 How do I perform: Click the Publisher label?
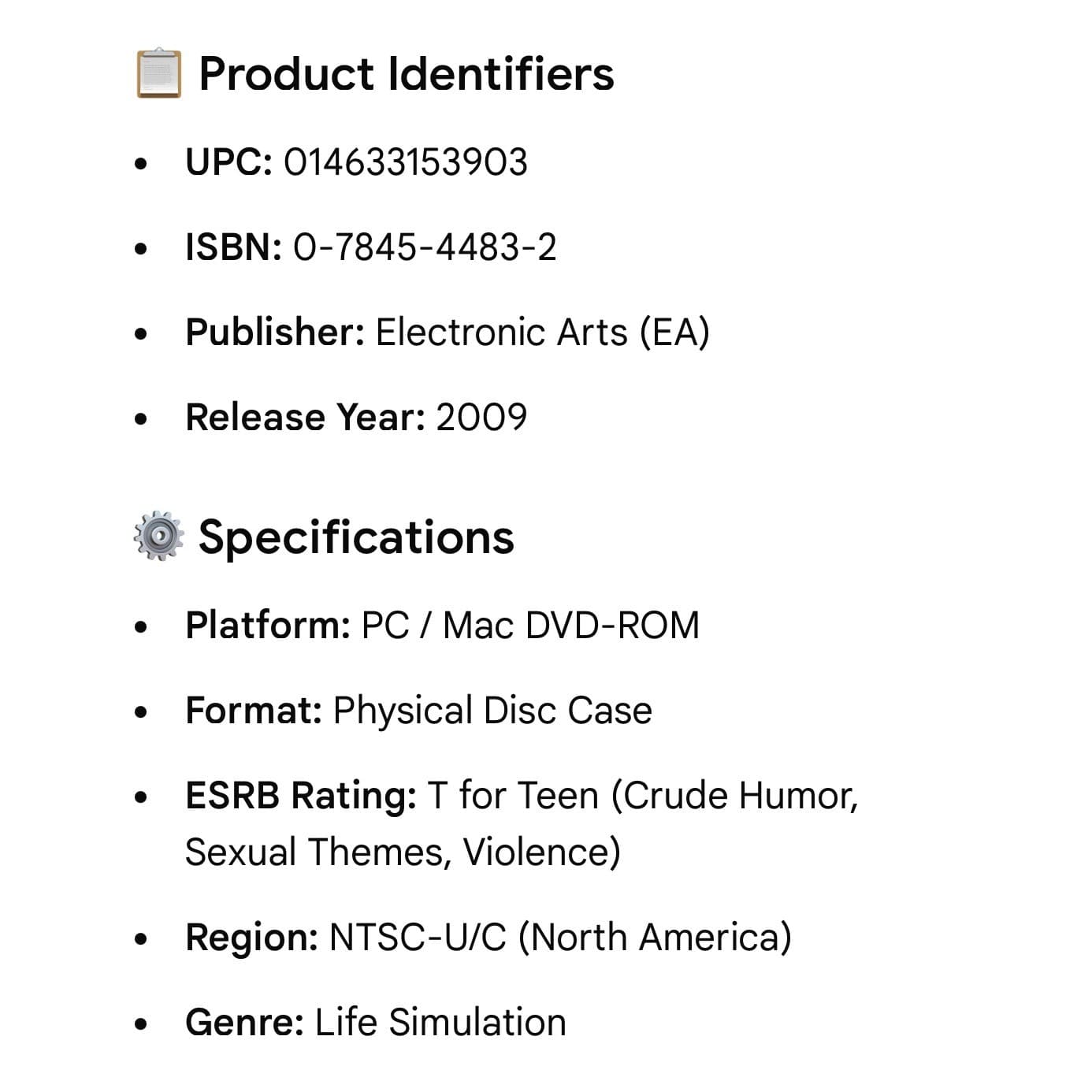[275, 332]
